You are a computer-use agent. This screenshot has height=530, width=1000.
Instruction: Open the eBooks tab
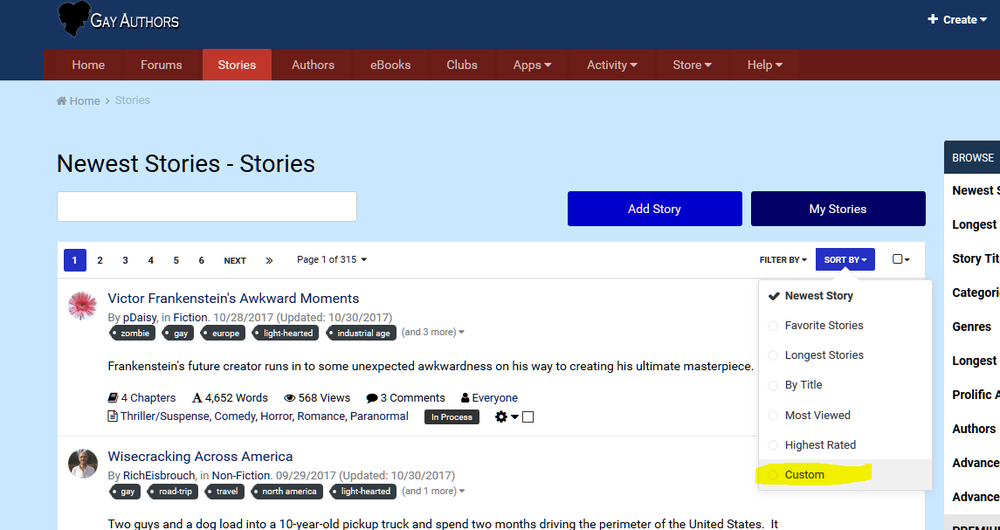[390, 64]
